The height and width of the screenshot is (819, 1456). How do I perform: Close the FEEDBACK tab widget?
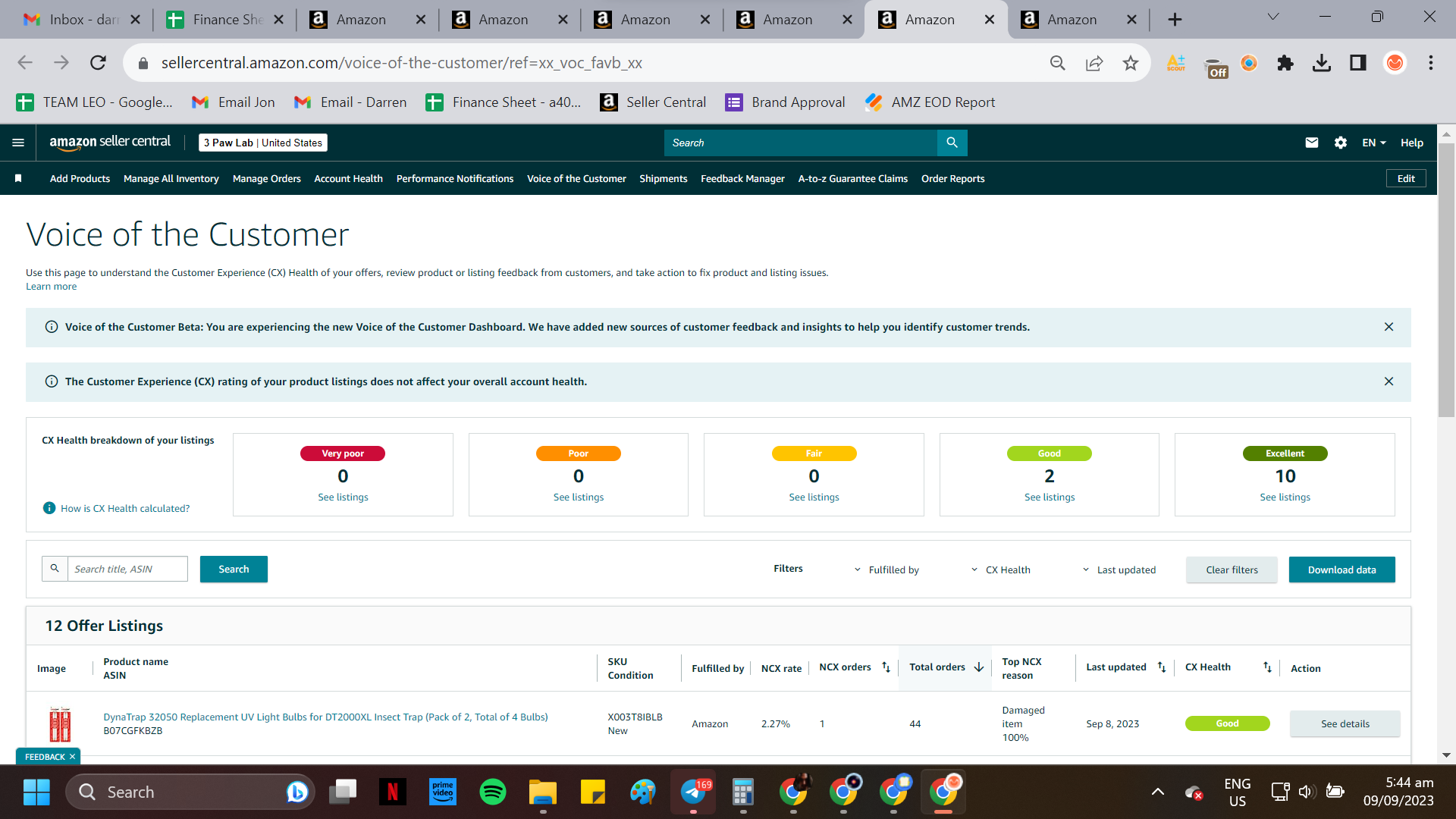(x=72, y=757)
